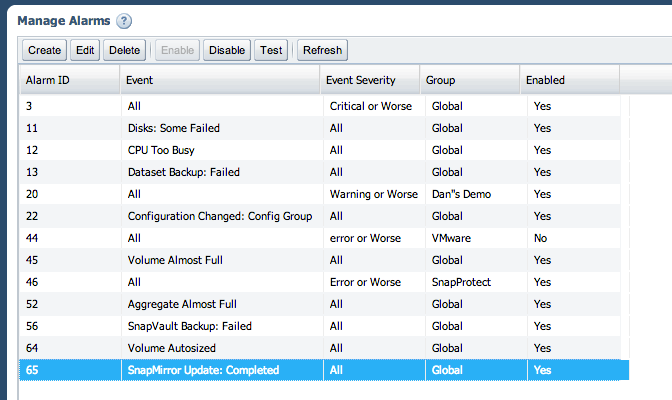The height and width of the screenshot is (400, 672).
Task: Sort by Alarm ID column header
Action: (x=70, y=80)
